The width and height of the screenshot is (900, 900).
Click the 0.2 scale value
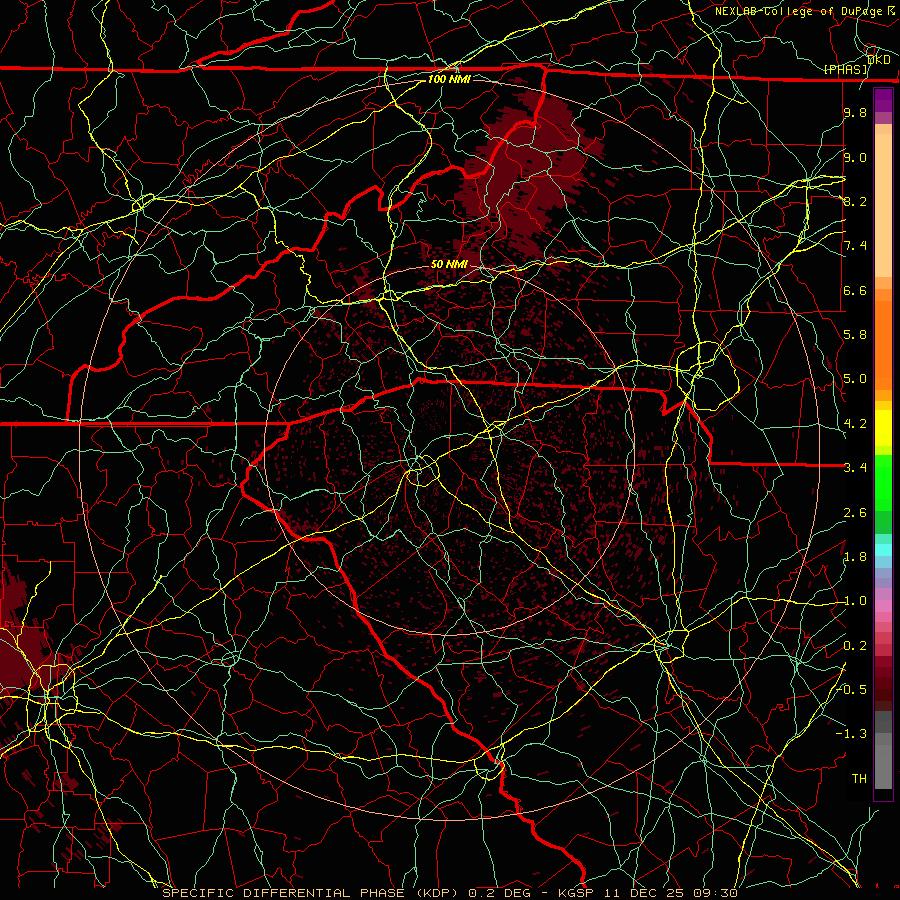[855, 646]
